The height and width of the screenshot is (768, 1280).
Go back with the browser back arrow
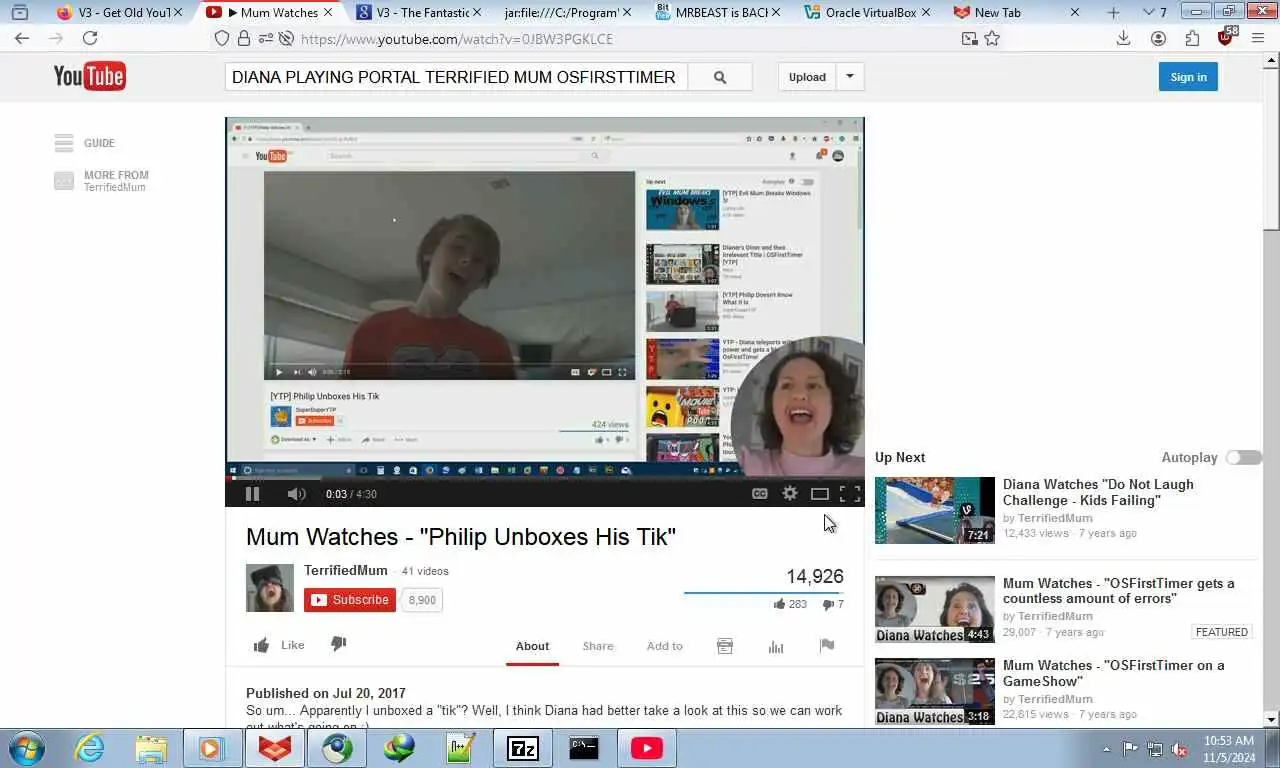[22, 38]
